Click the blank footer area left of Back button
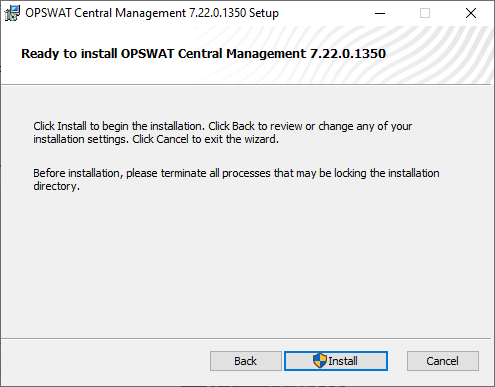 point(105,362)
